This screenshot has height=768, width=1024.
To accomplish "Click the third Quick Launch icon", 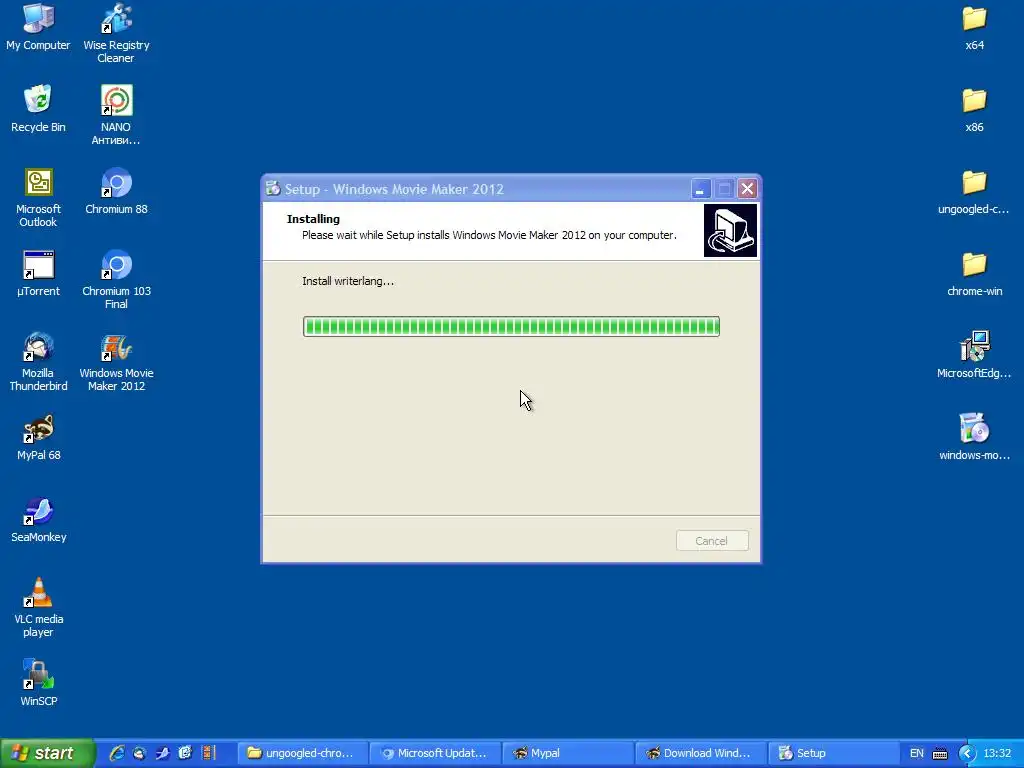I will coord(163,753).
